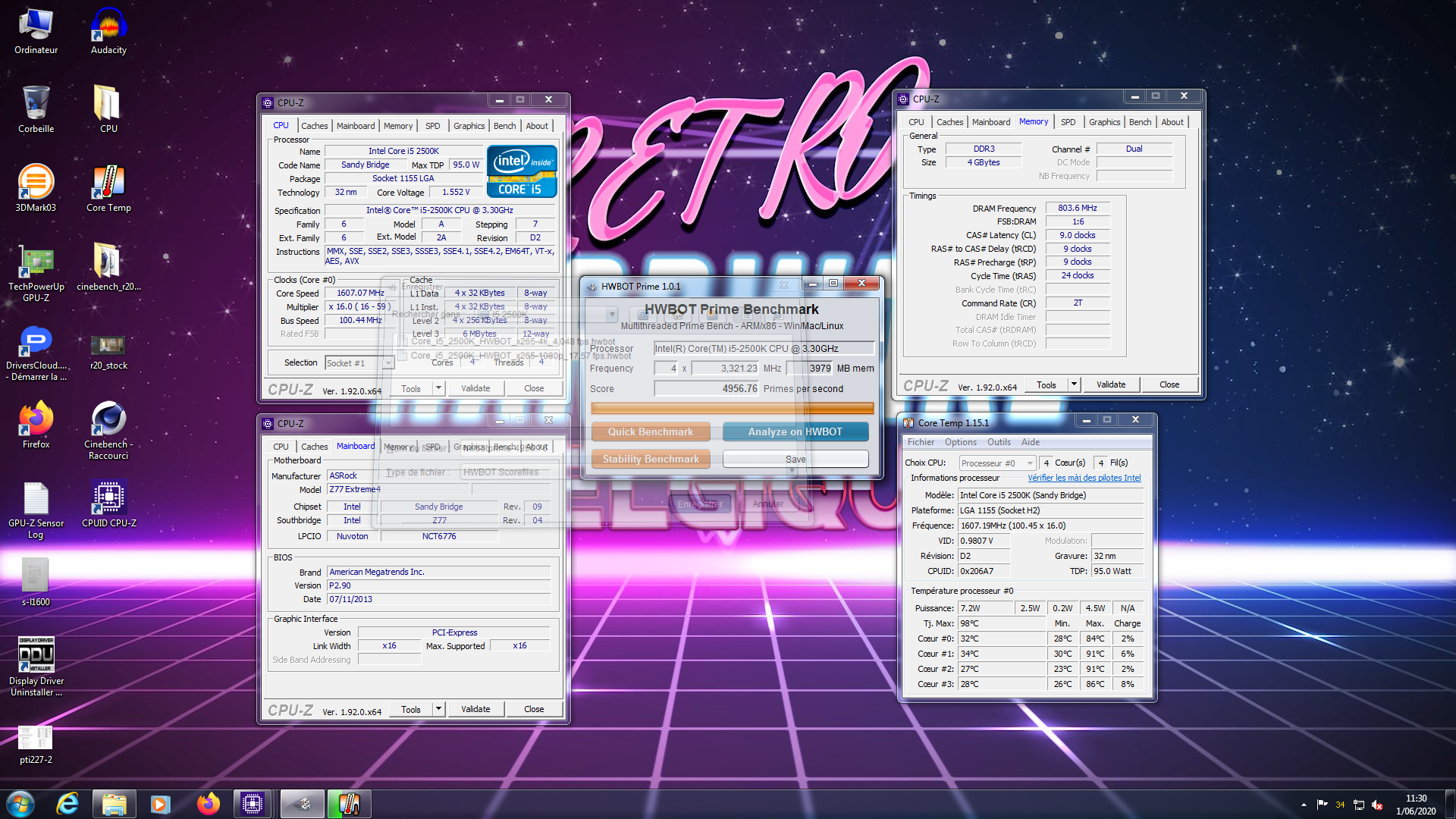
Task: Click the taskbar clock showing 11:30
Action: click(1415, 805)
